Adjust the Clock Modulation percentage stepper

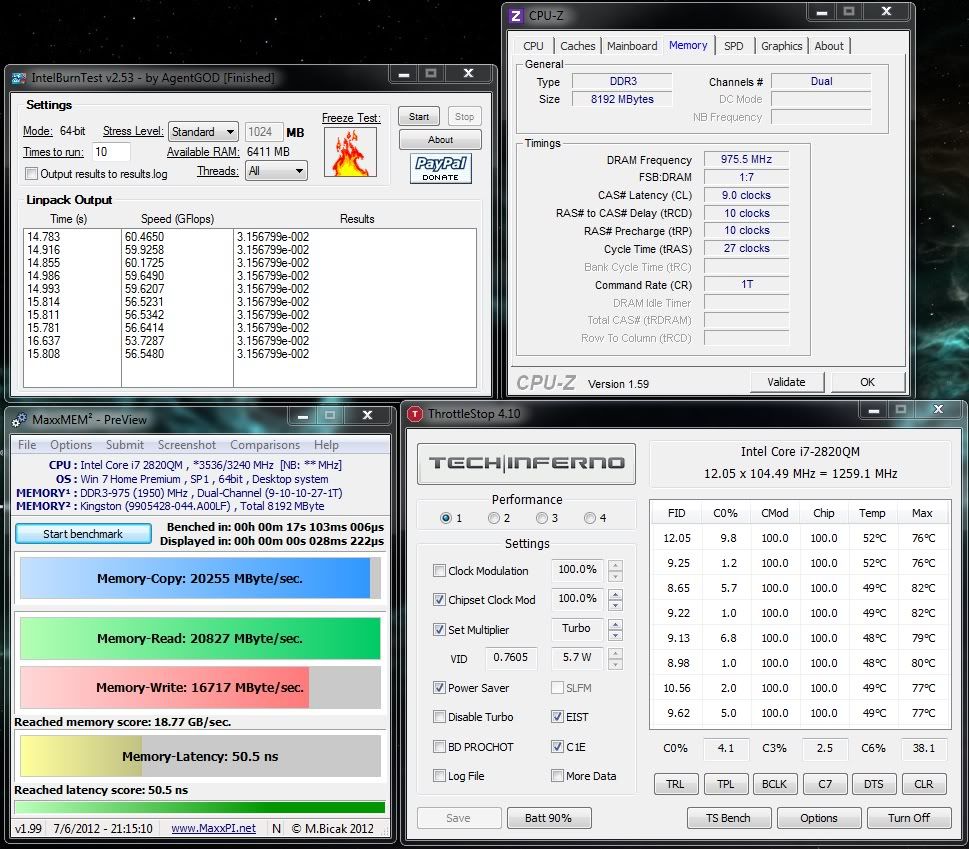615,570
